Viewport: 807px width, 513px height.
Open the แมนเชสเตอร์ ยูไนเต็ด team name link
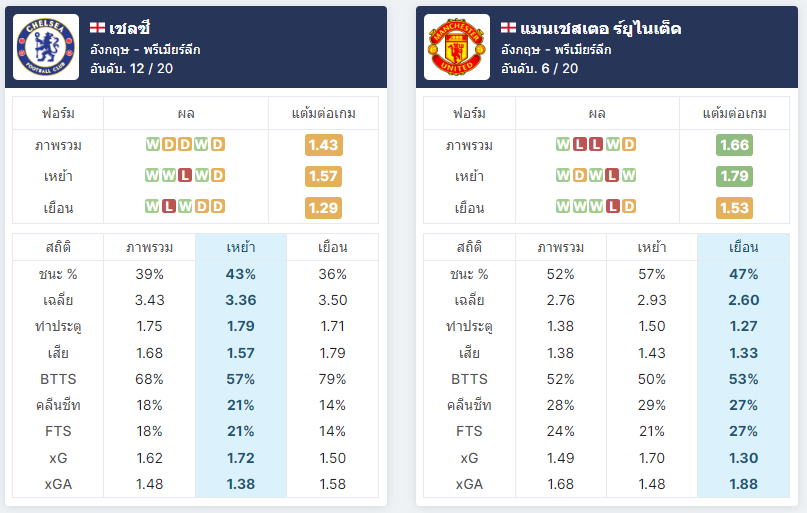point(601,28)
